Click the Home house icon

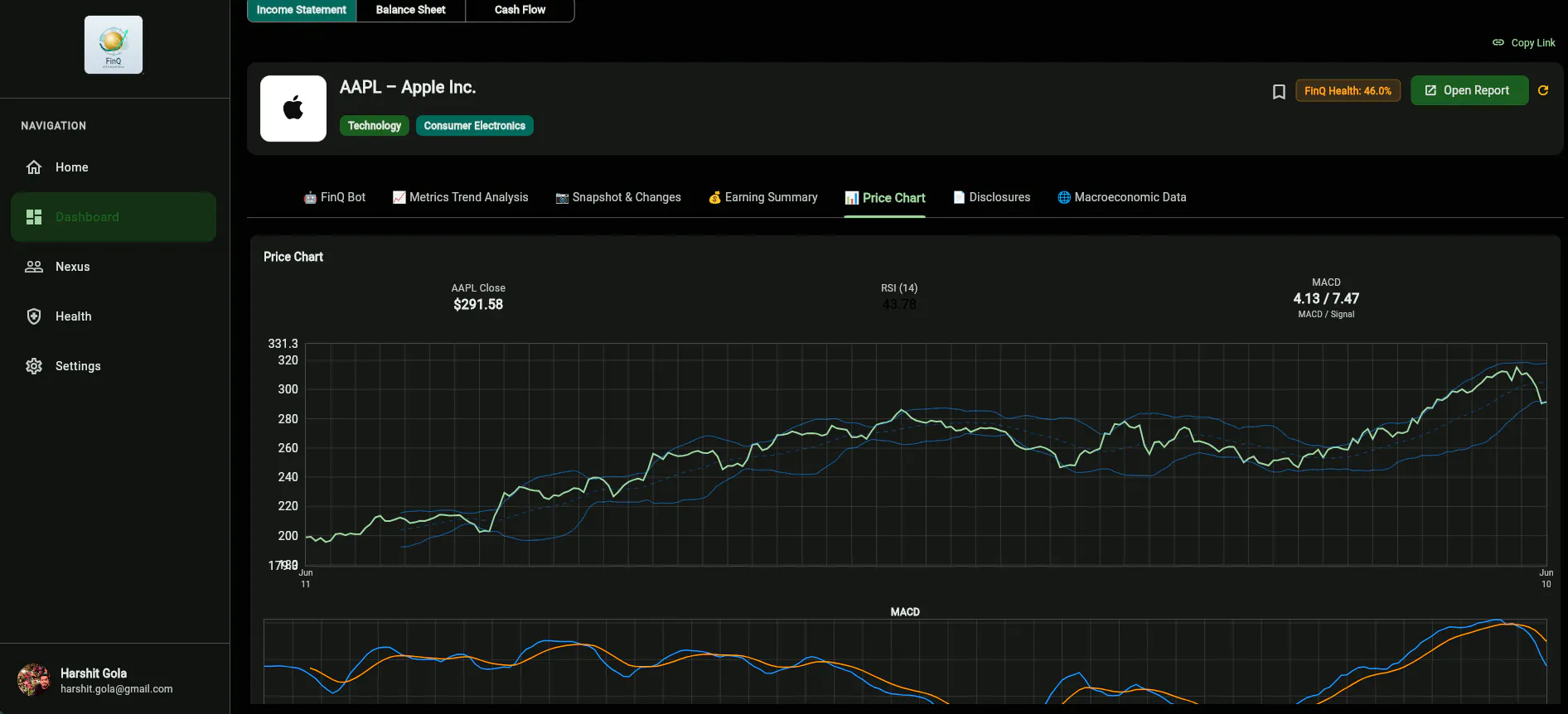34,167
